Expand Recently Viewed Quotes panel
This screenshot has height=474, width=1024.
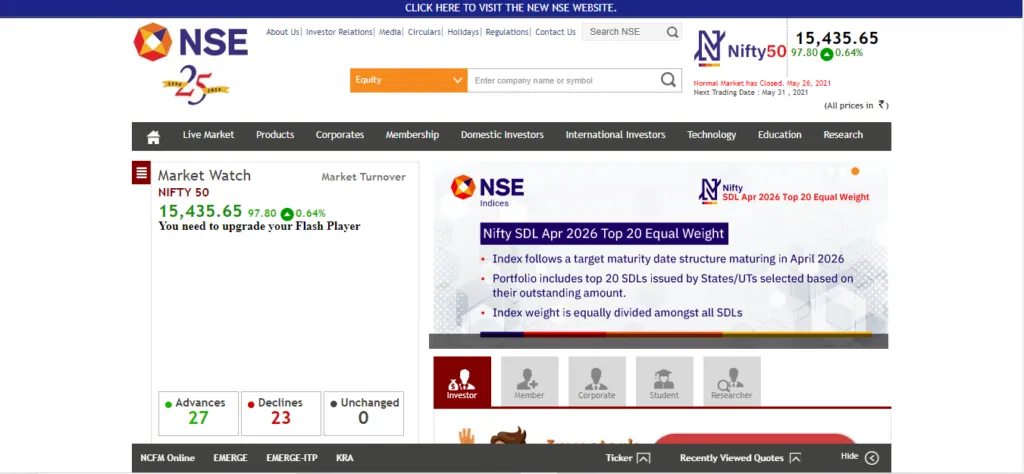(x=740, y=458)
